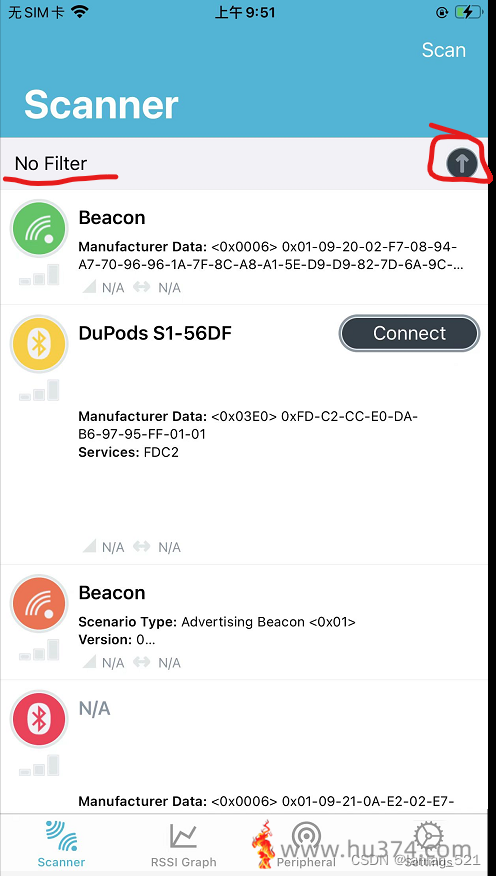
Task: Tap the red N/A Bluetooth icon
Action: click(x=39, y=719)
